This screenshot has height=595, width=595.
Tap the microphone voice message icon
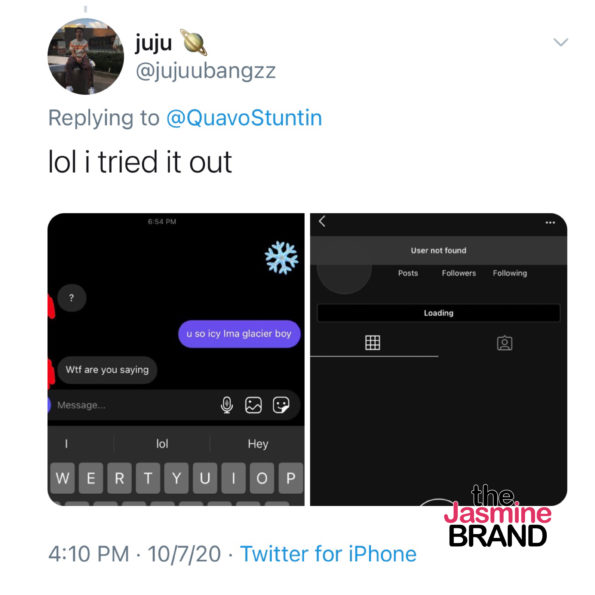click(x=227, y=405)
